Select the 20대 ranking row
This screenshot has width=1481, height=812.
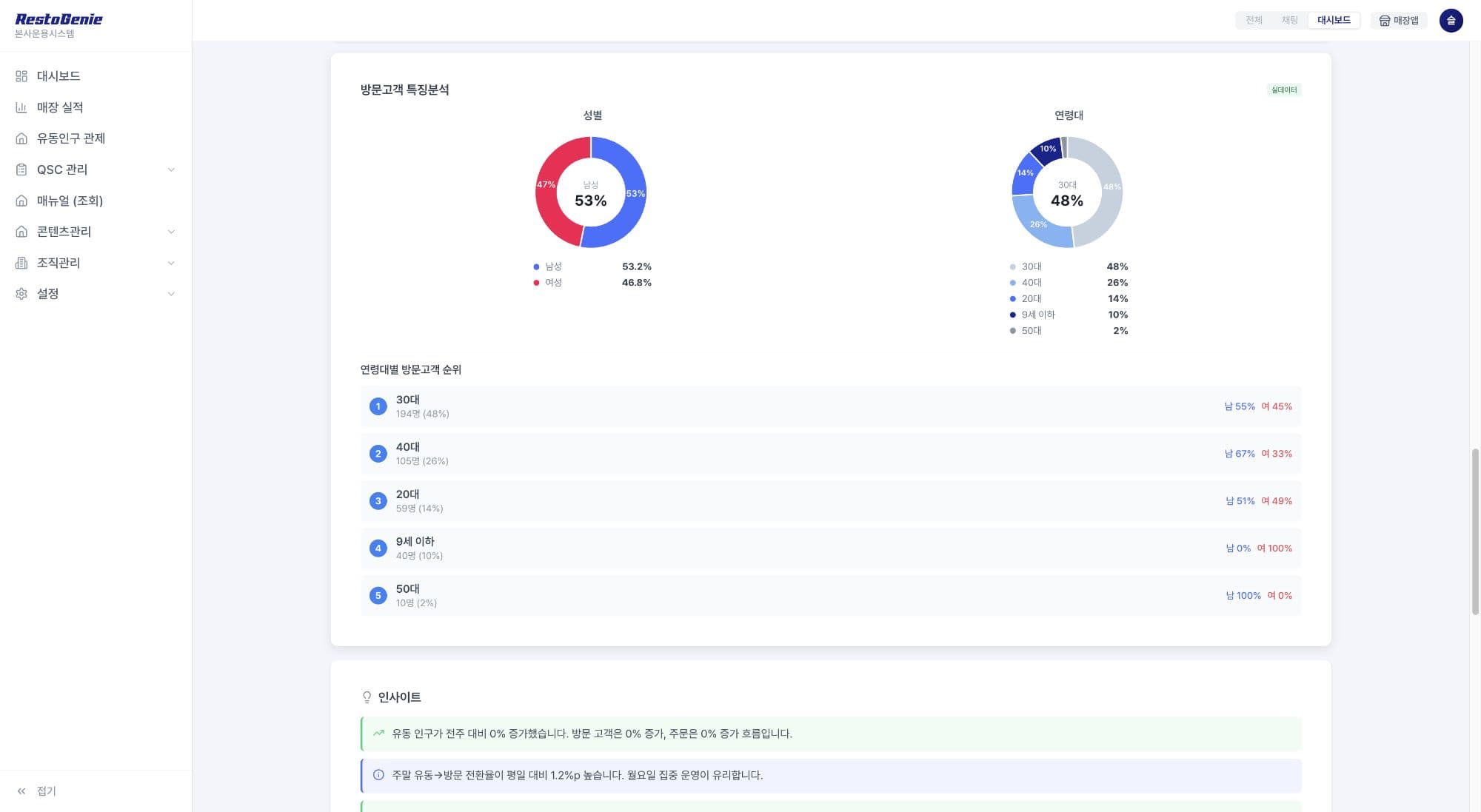tap(830, 501)
